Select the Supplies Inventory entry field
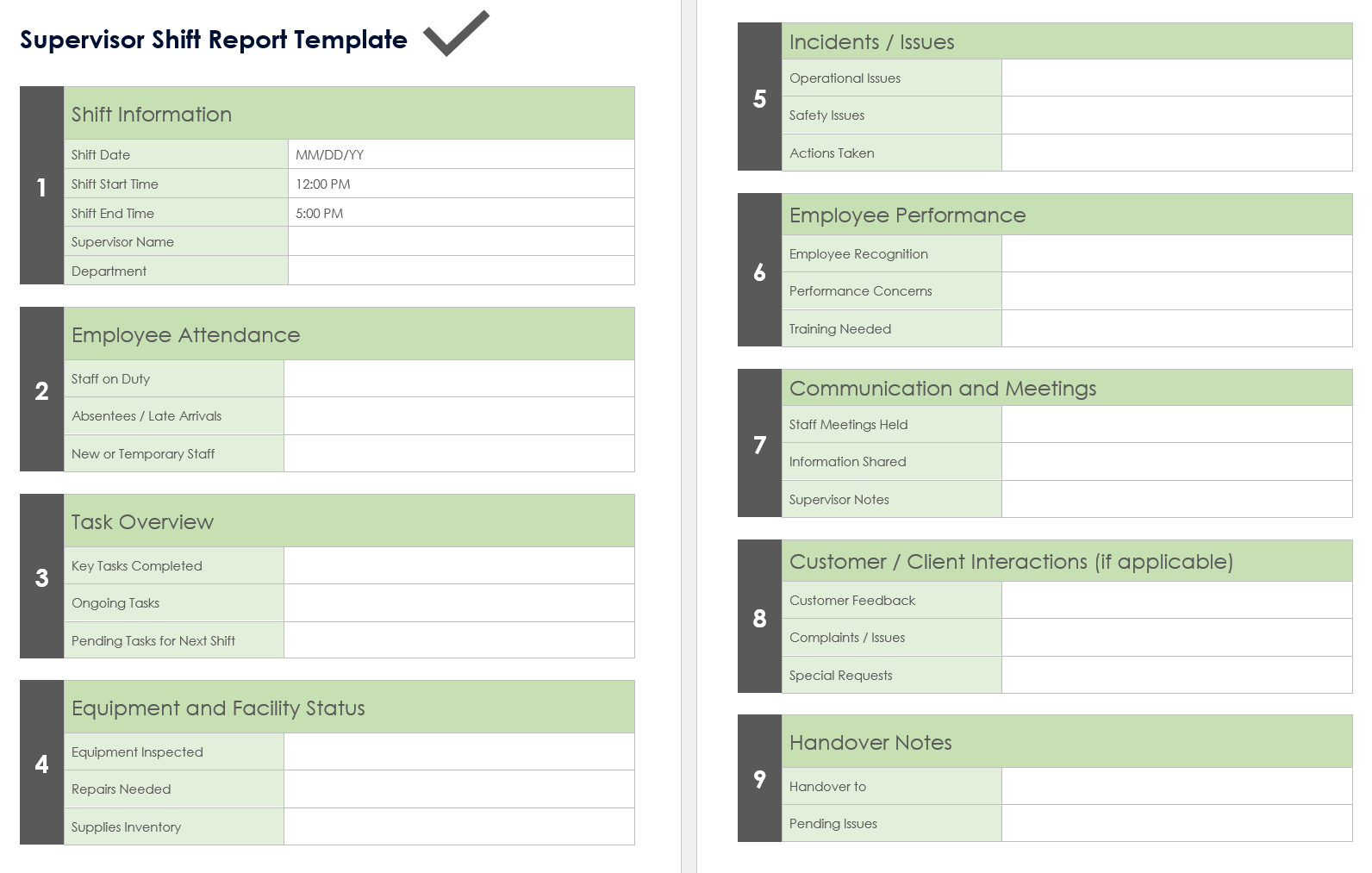 (x=458, y=827)
